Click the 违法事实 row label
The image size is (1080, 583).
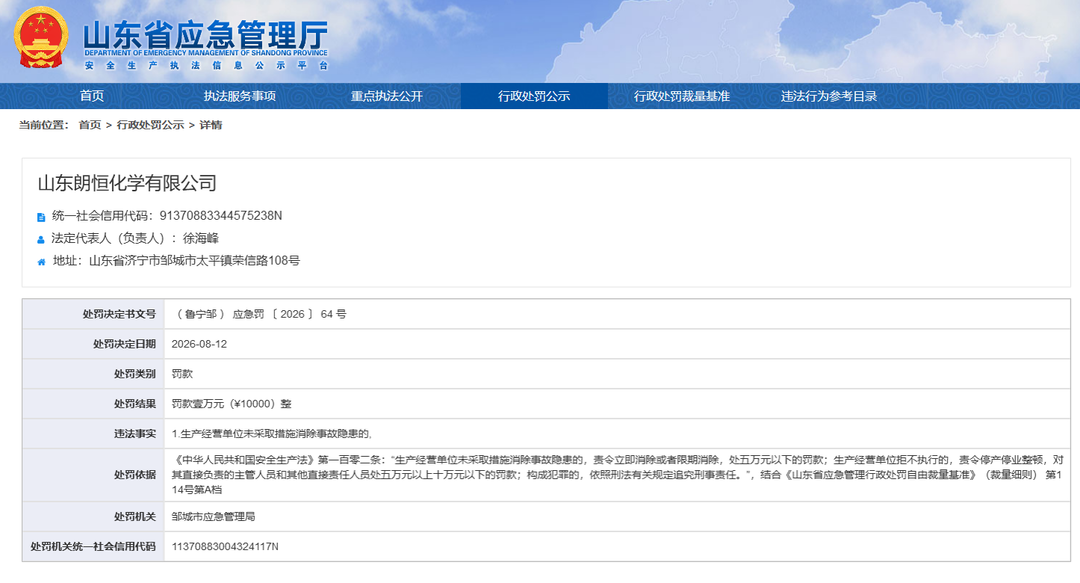(135, 433)
